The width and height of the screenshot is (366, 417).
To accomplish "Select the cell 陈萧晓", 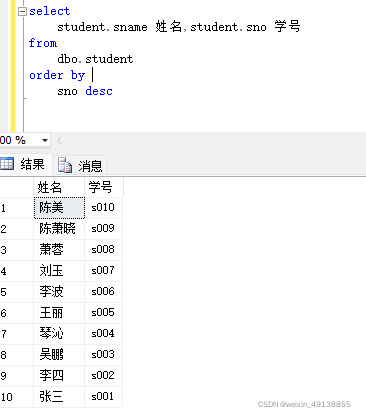I will tap(59, 229).
